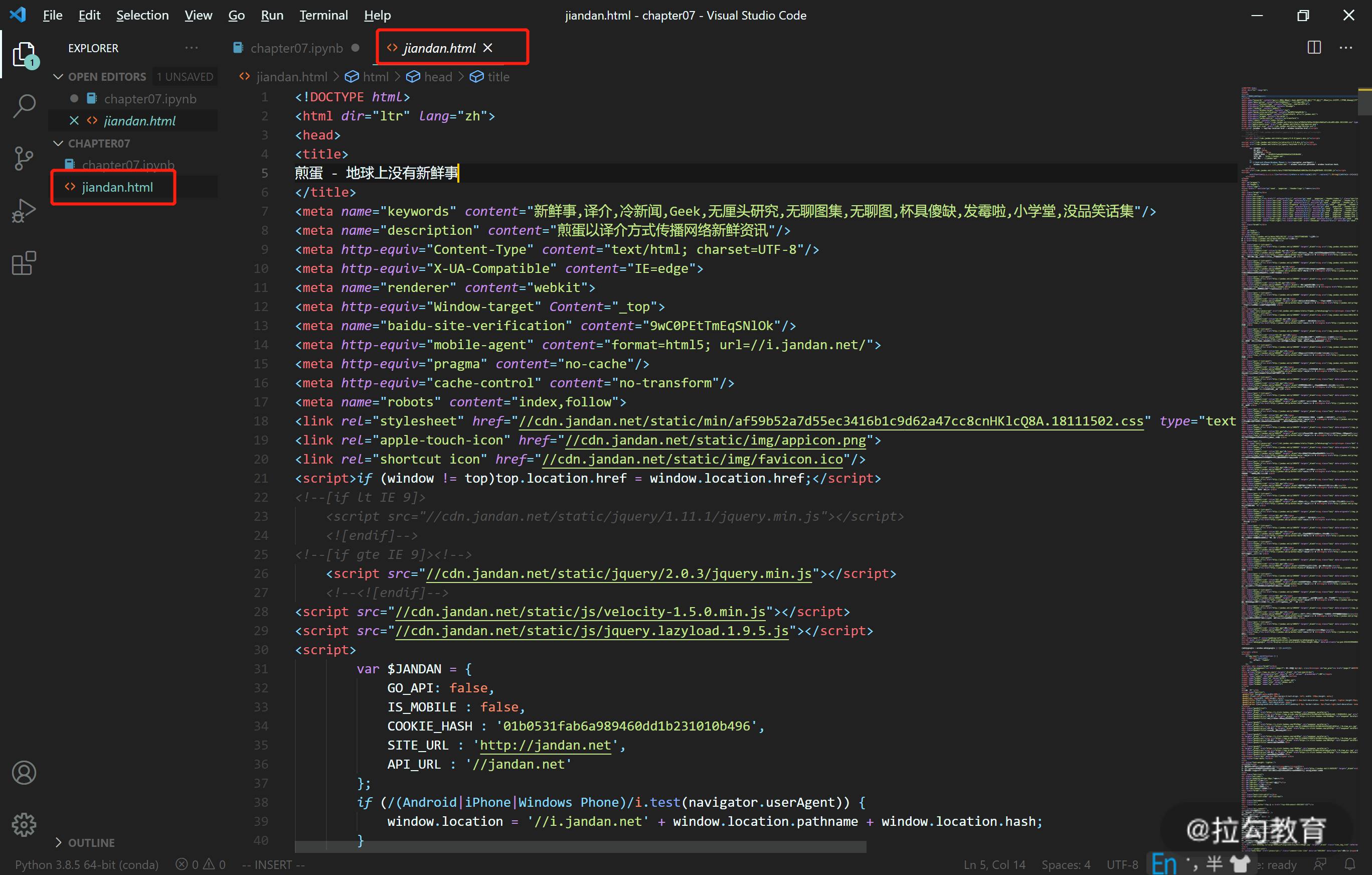Image resolution: width=1372 pixels, height=875 pixels.
Task: Open http://jandan.net link on line 35
Action: (x=545, y=746)
